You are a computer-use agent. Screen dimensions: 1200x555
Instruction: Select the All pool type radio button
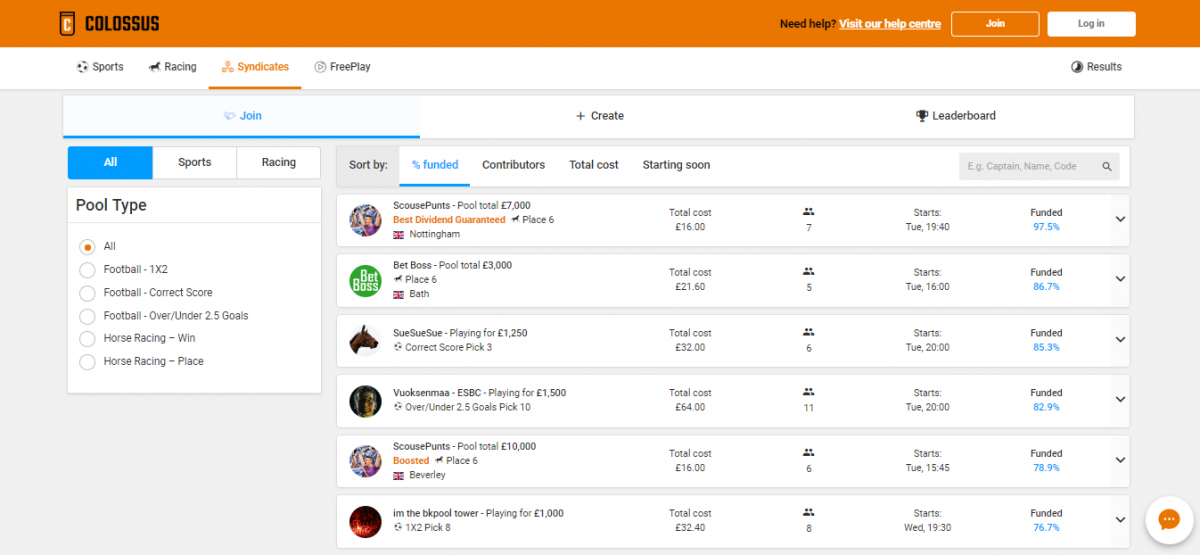pos(87,246)
